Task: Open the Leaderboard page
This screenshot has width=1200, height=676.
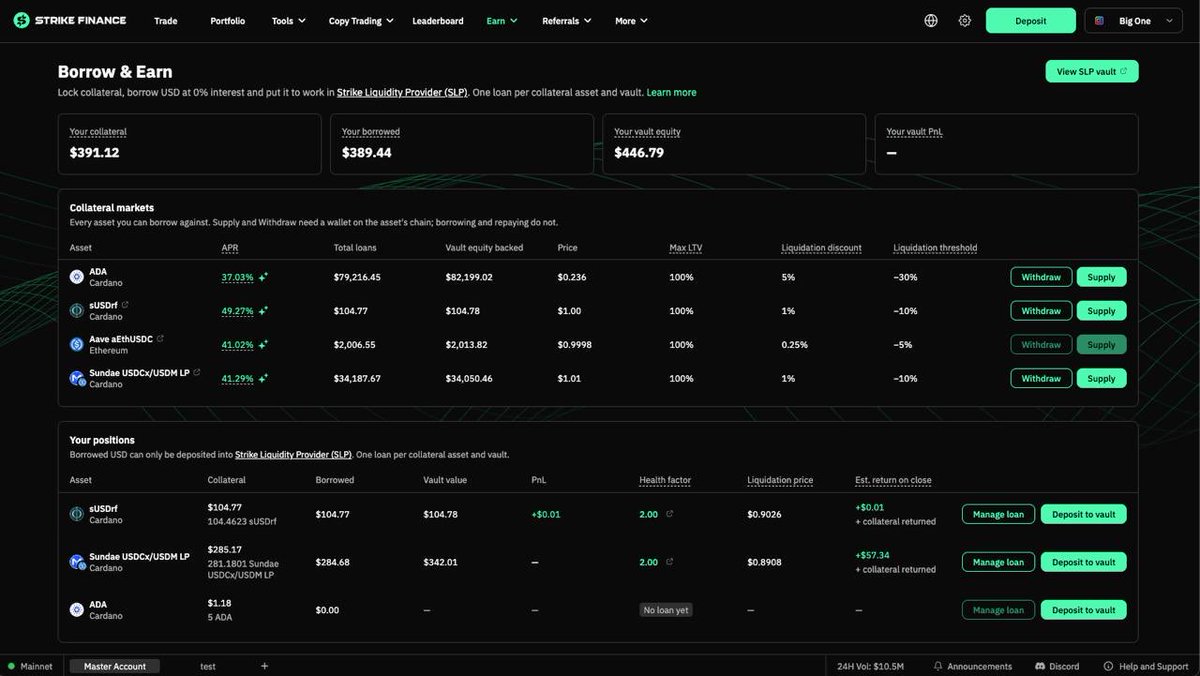Action: tap(438, 20)
